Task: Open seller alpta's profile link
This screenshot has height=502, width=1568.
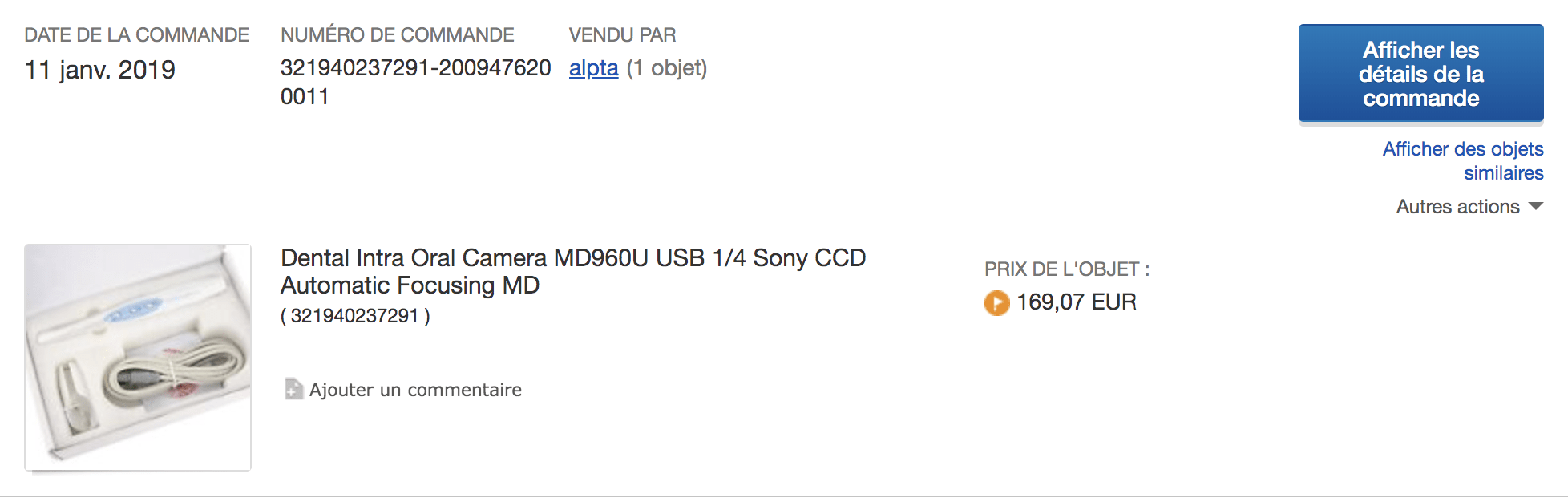Action: click(x=593, y=68)
